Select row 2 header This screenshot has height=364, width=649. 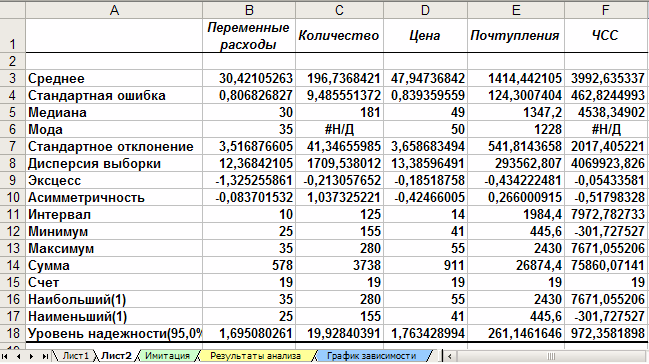point(12,61)
